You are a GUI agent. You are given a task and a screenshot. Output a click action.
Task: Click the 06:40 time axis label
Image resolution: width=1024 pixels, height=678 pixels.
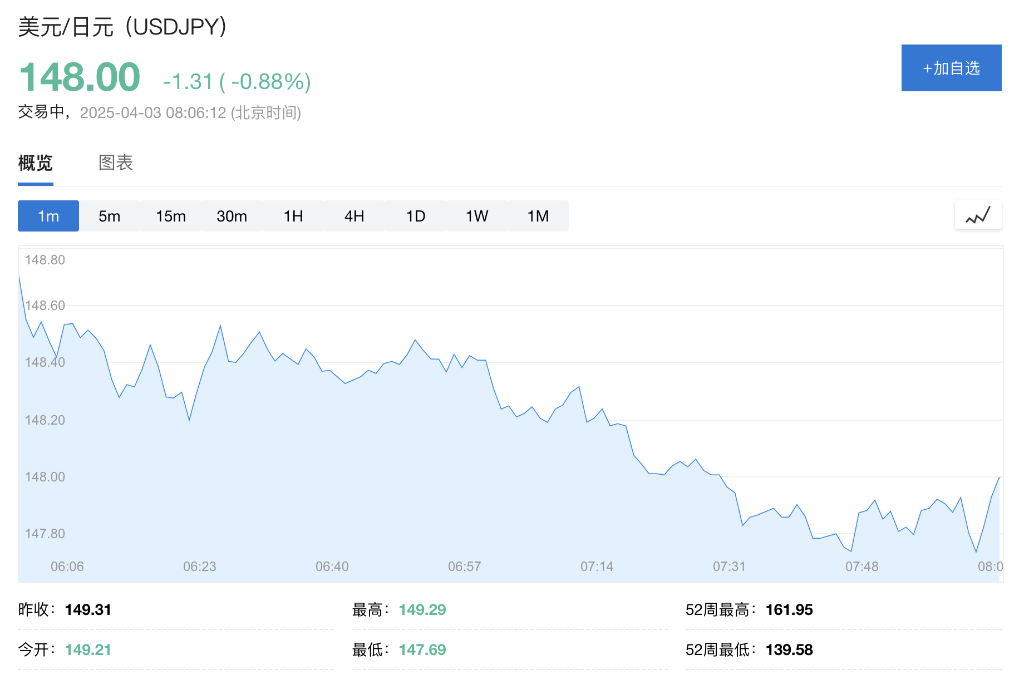point(332,566)
